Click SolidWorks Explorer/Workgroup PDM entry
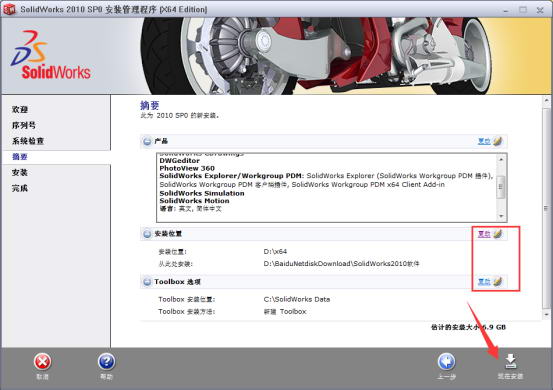The height and width of the screenshot is (390, 553). (231, 176)
